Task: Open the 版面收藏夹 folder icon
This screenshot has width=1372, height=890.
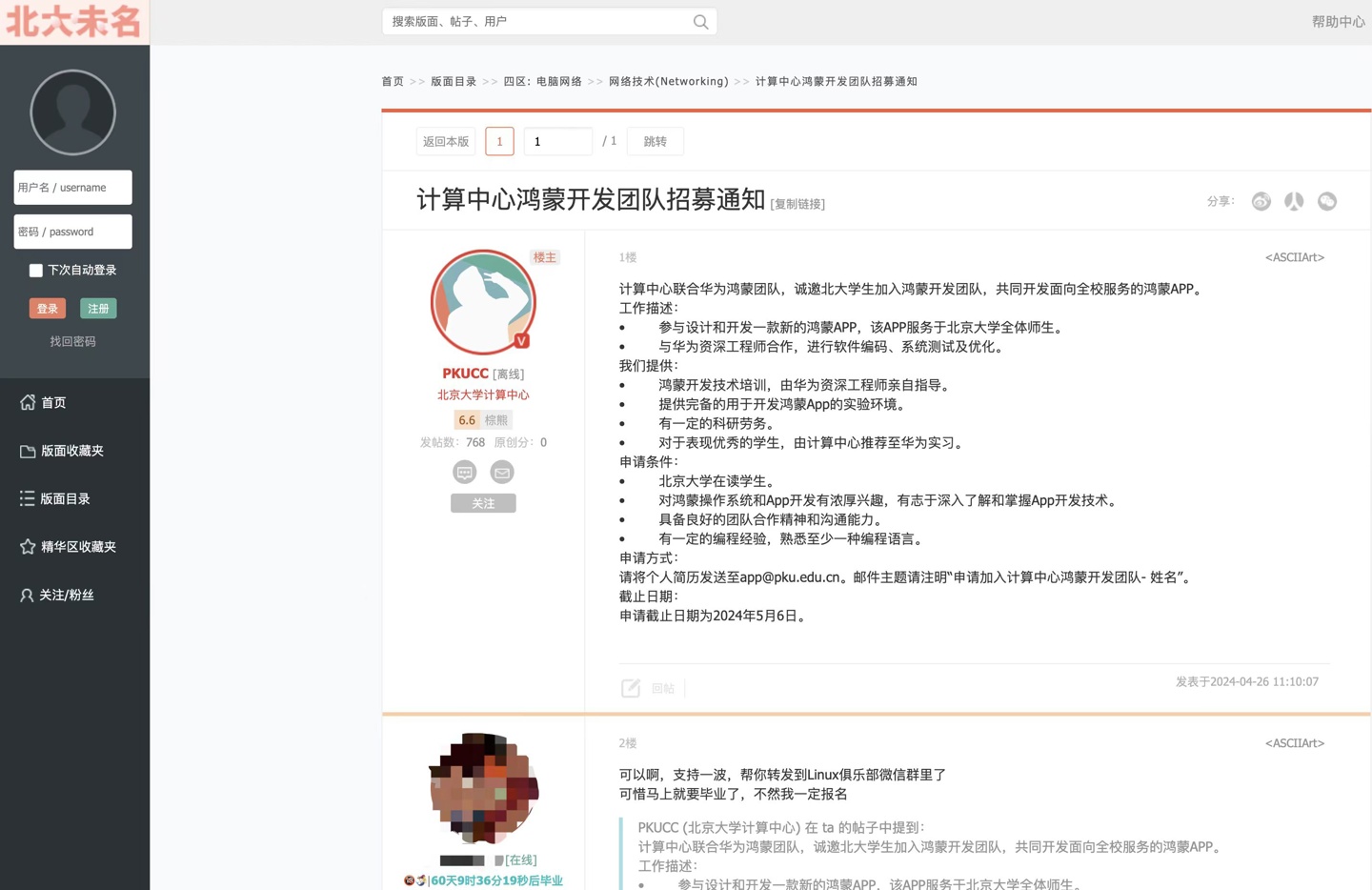Action: (28, 451)
